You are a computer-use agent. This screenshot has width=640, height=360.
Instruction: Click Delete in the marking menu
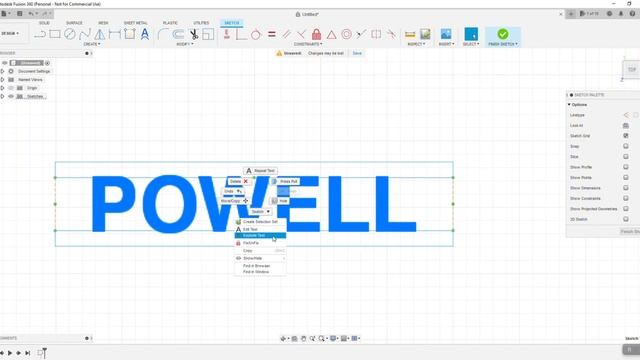pos(239,181)
